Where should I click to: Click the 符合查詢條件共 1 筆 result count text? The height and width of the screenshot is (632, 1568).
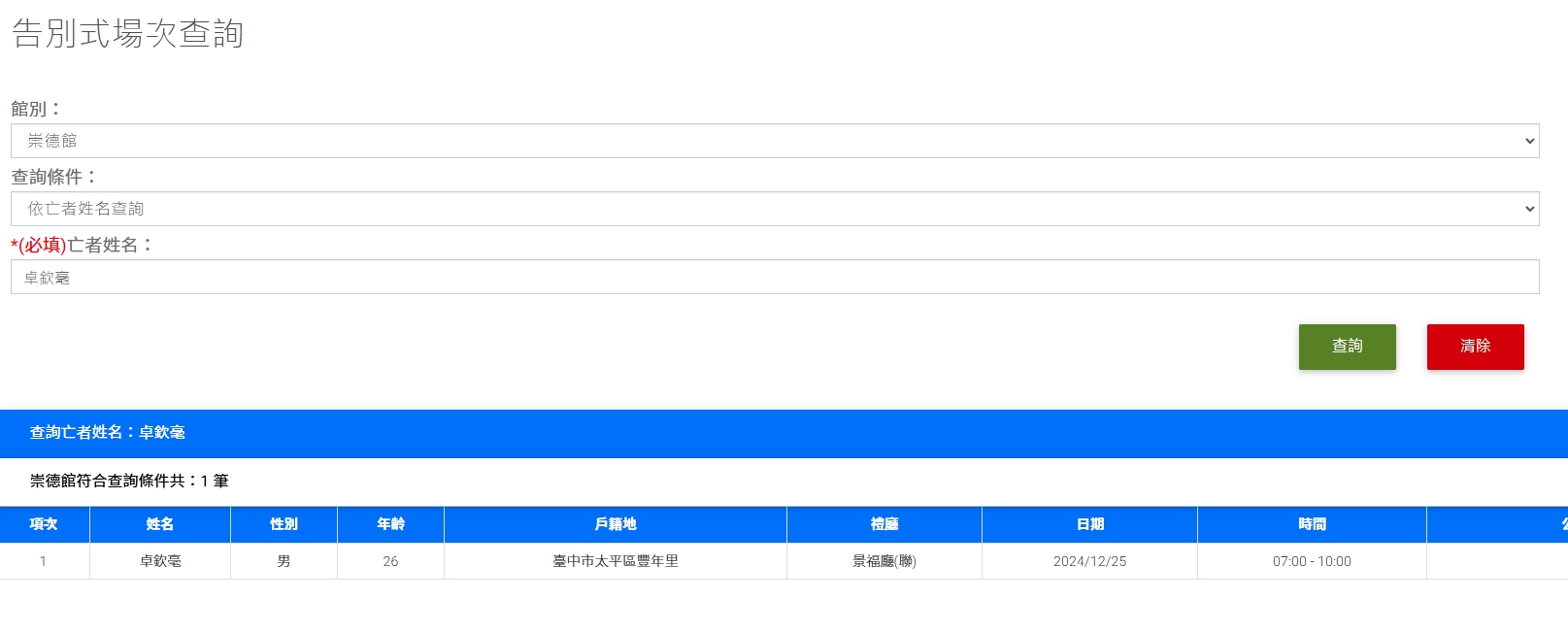tap(129, 481)
